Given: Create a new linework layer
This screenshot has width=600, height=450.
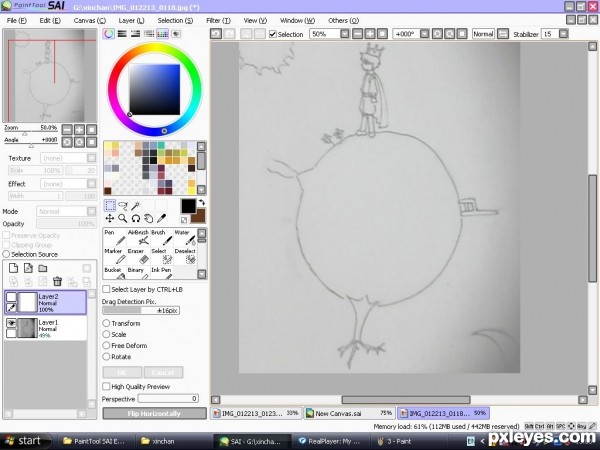Looking at the screenshot, I should tap(28, 268).
